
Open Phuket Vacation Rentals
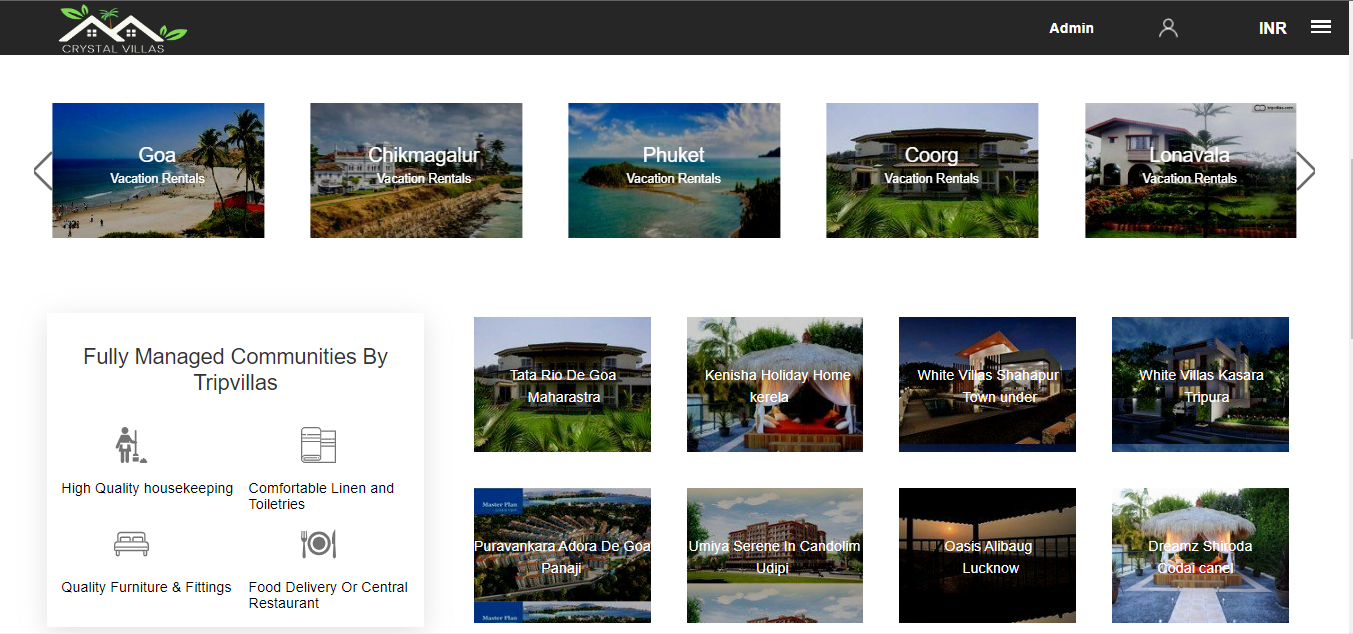[x=673, y=170]
